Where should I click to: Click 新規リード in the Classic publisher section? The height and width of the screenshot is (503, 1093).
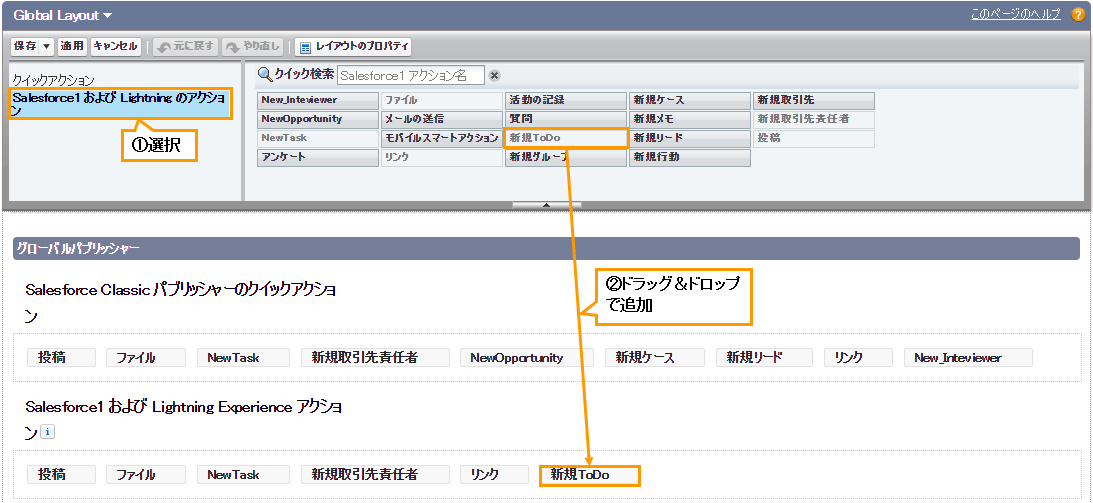pyautogui.click(x=765, y=357)
